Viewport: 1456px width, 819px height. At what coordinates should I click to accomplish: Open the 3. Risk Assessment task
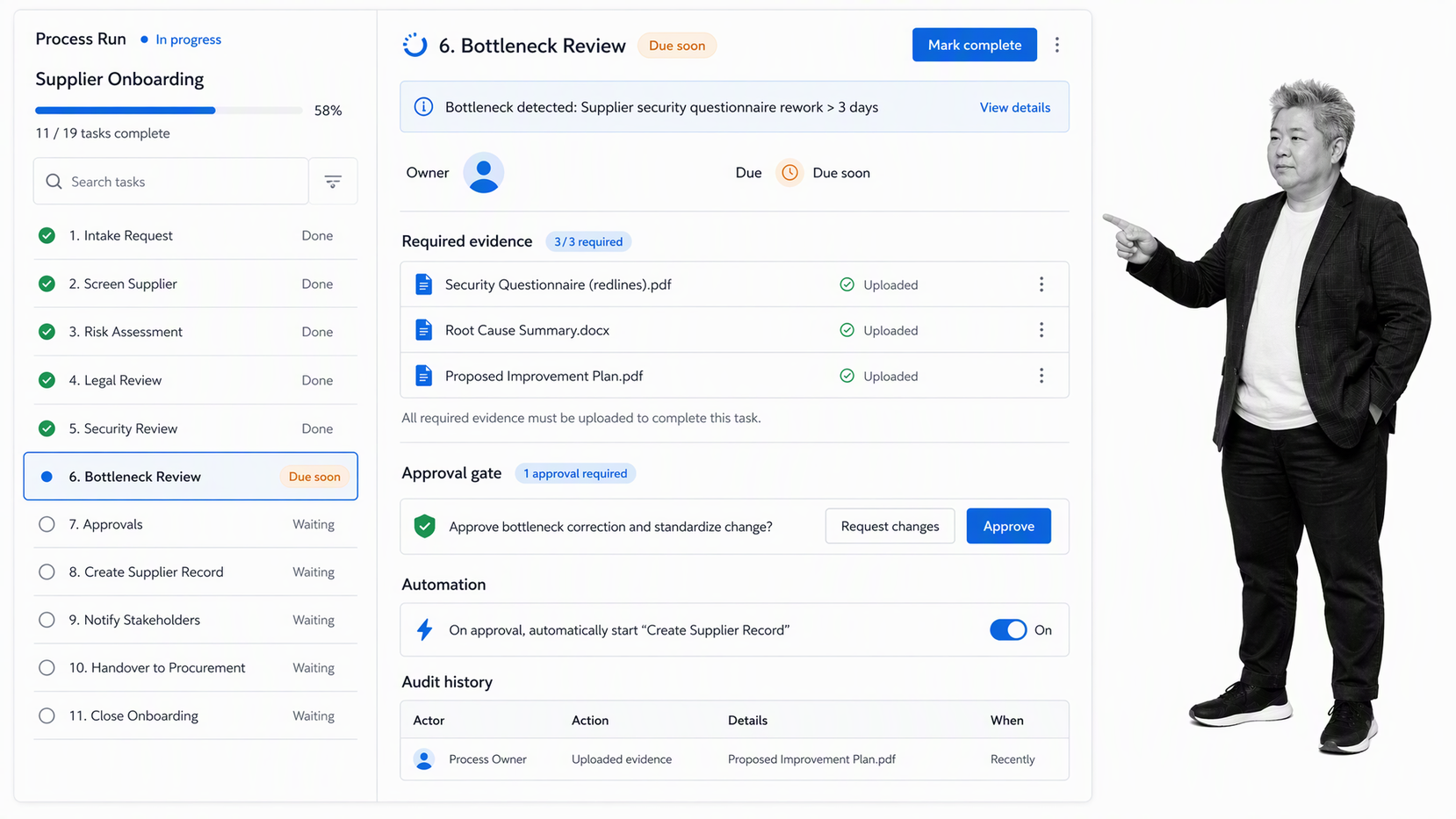(x=195, y=332)
